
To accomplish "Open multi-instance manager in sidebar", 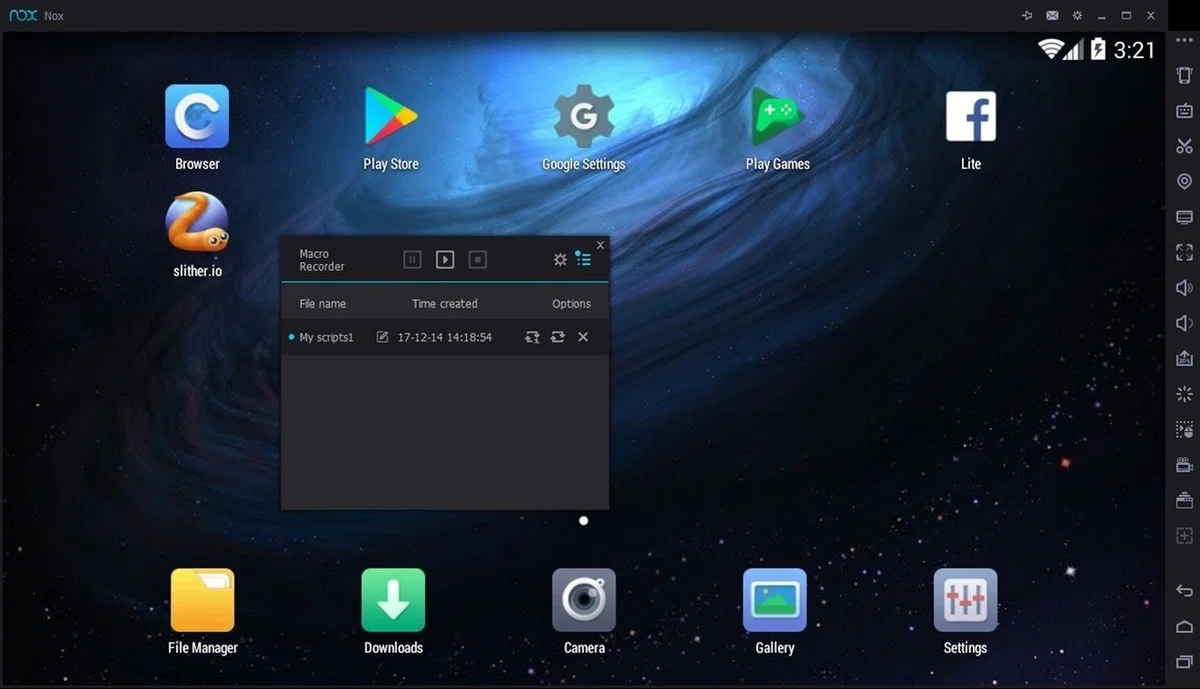I will [1184, 500].
